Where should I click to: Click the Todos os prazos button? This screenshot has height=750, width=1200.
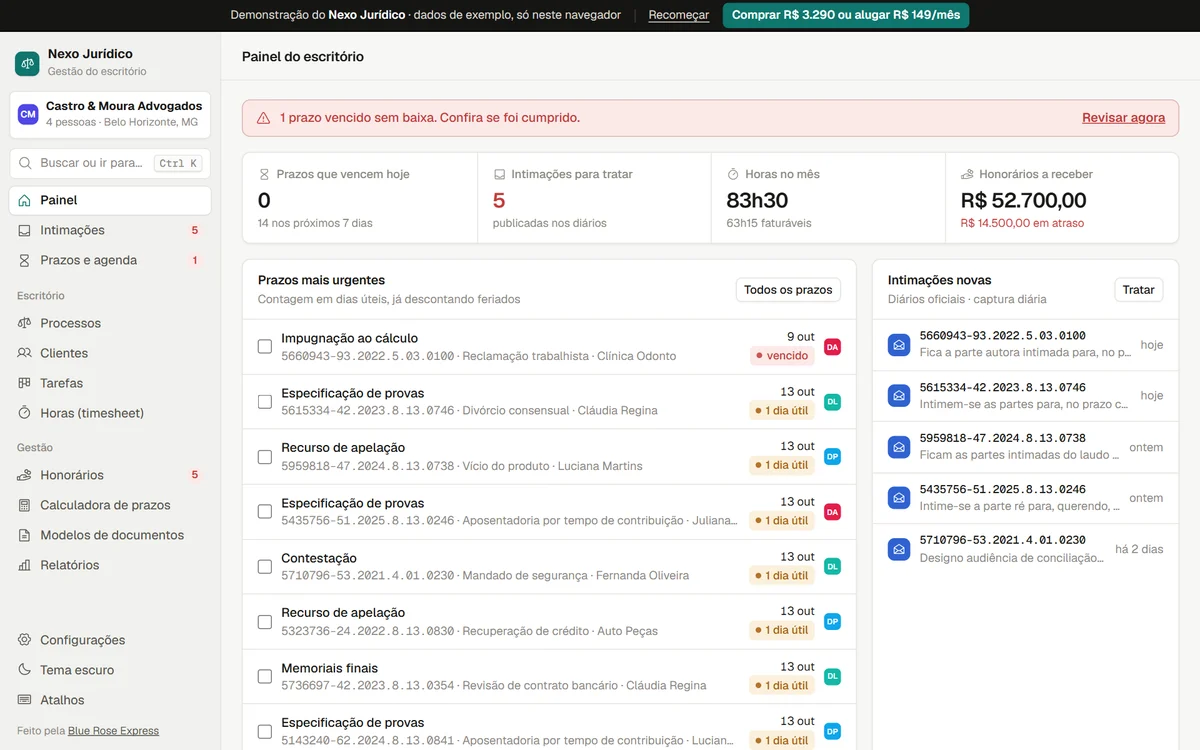[x=788, y=290]
